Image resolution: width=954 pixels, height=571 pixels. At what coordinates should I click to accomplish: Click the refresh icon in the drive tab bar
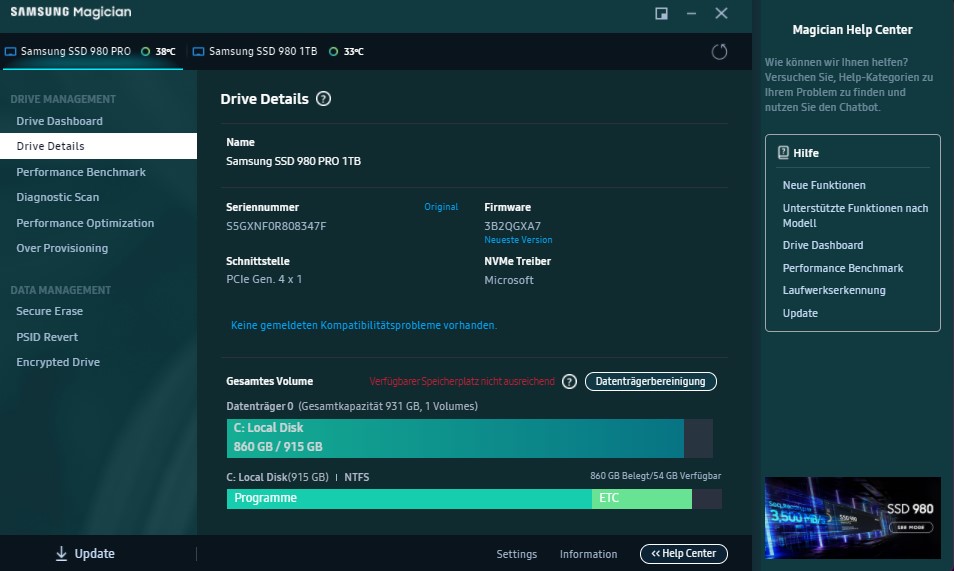[719, 52]
